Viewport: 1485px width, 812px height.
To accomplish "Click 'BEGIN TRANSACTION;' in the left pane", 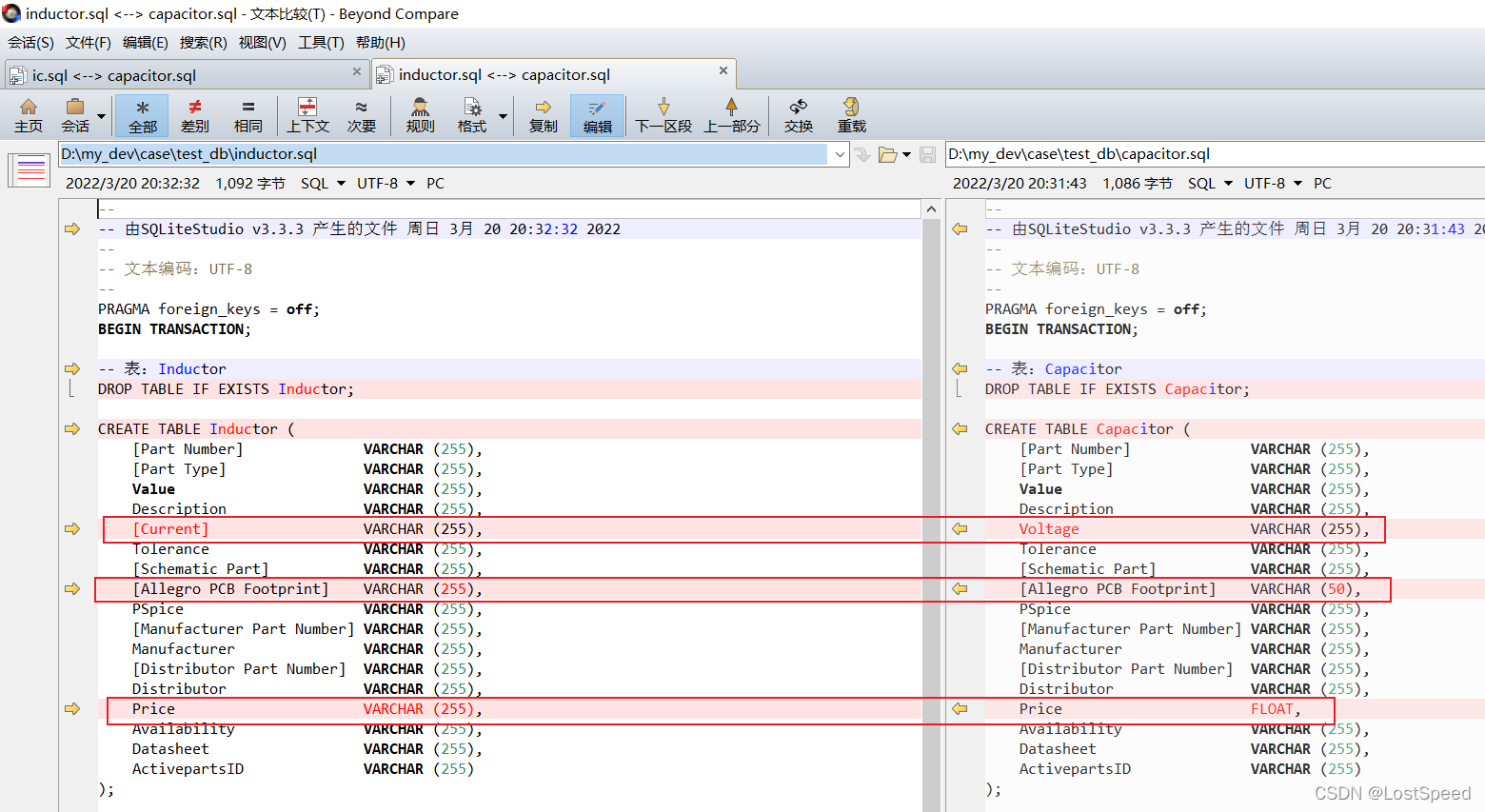I will [x=174, y=328].
